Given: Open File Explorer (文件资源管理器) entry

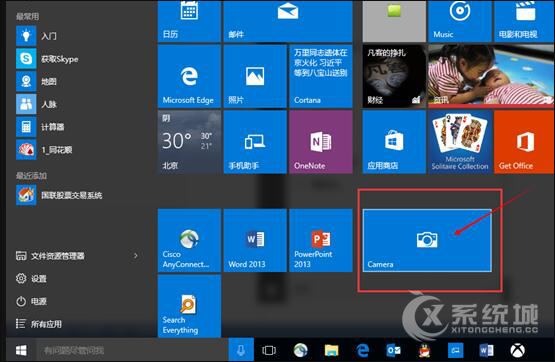Looking at the screenshot, I should 50,255.
